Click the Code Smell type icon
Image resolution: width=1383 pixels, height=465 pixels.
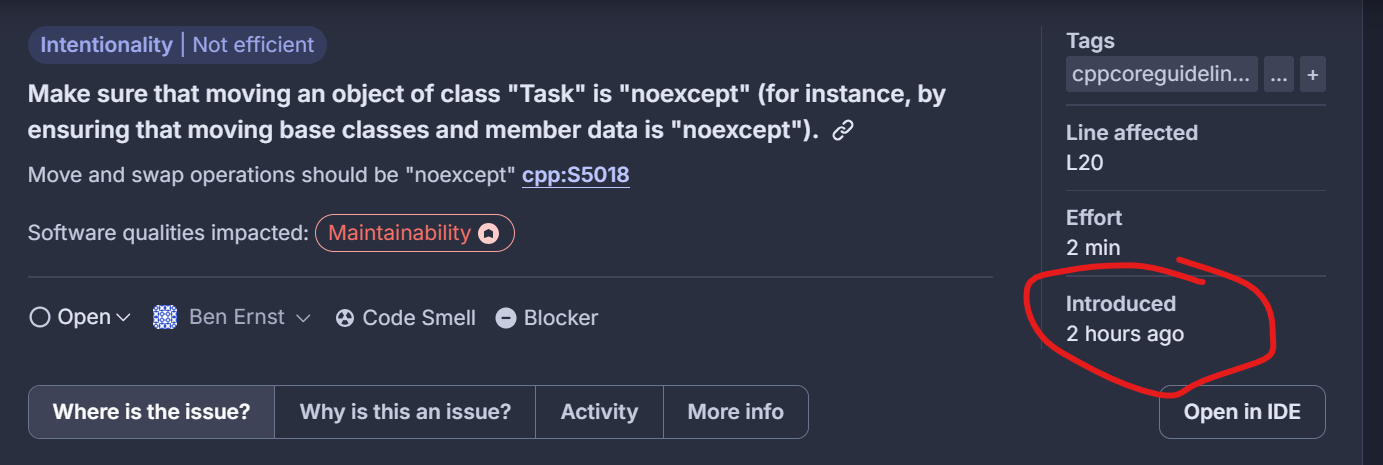pos(345,318)
